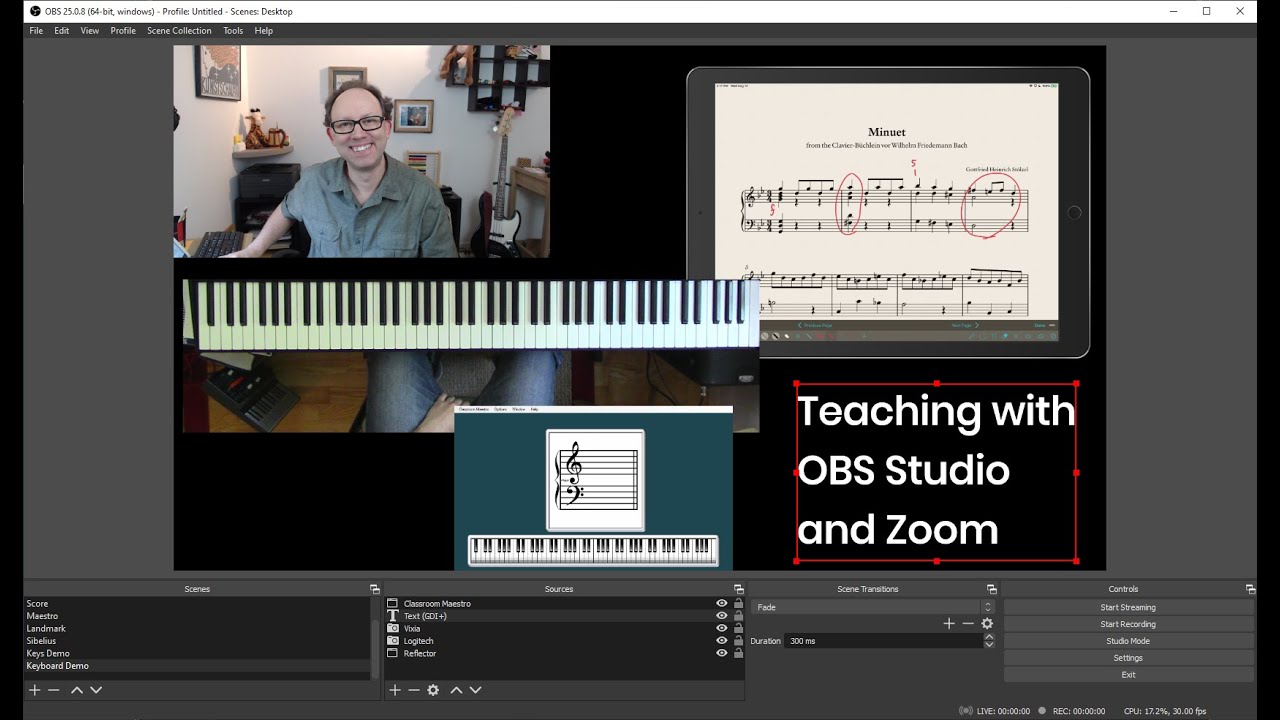Open the Profile menu
Image resolution: width=1280 pixels, height=720 pixels.
point(123,31)
